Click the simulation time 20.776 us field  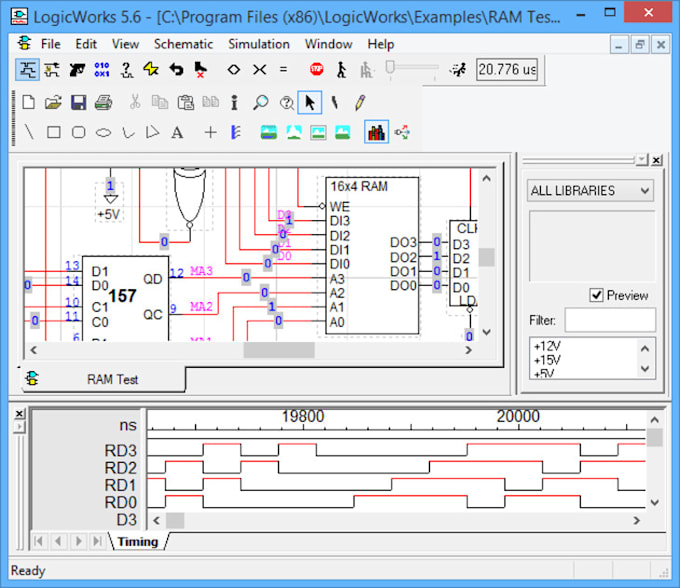[x=507, y=69]
